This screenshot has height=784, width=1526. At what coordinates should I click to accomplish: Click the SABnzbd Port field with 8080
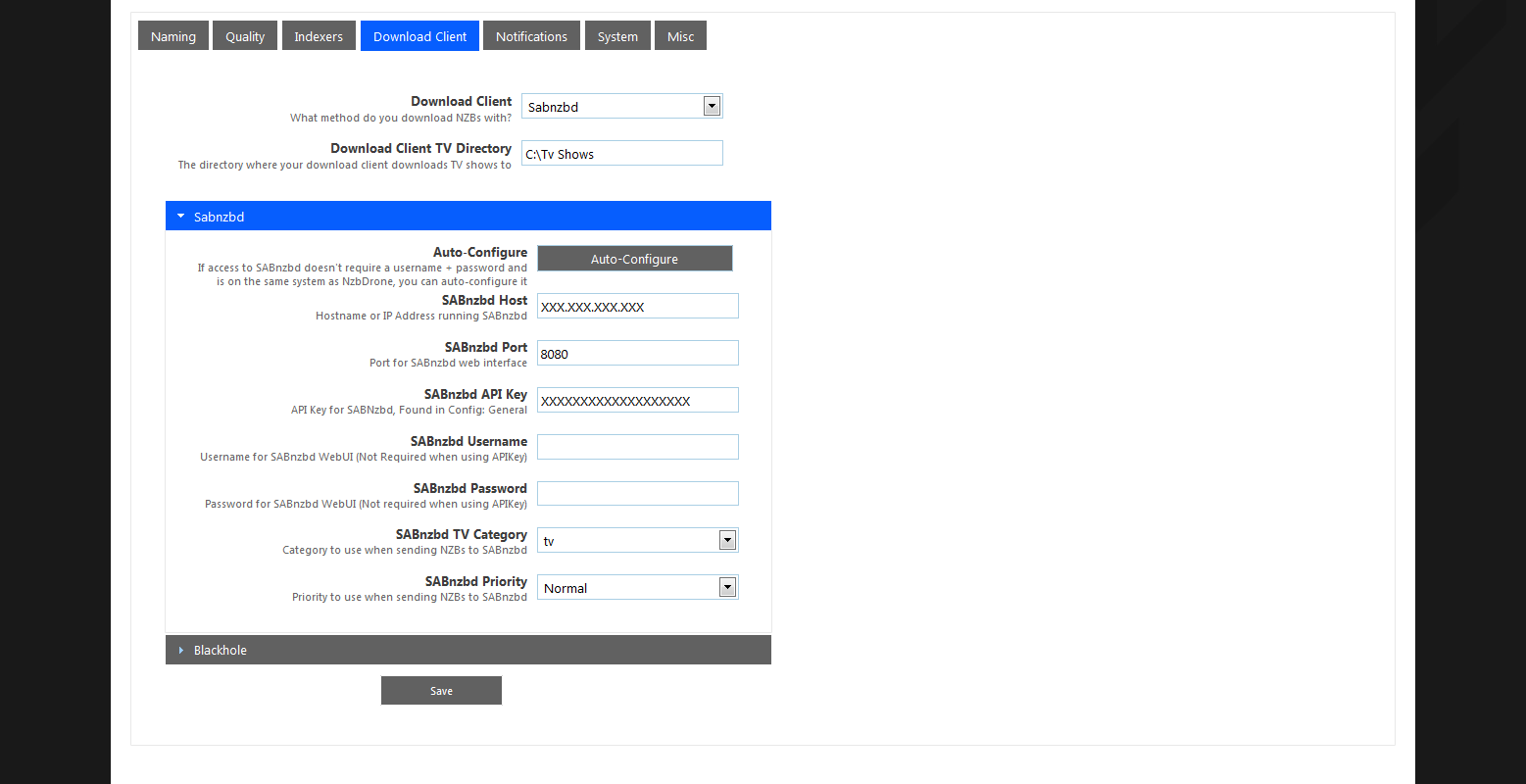pyautogui.click(x=638, y=353)
